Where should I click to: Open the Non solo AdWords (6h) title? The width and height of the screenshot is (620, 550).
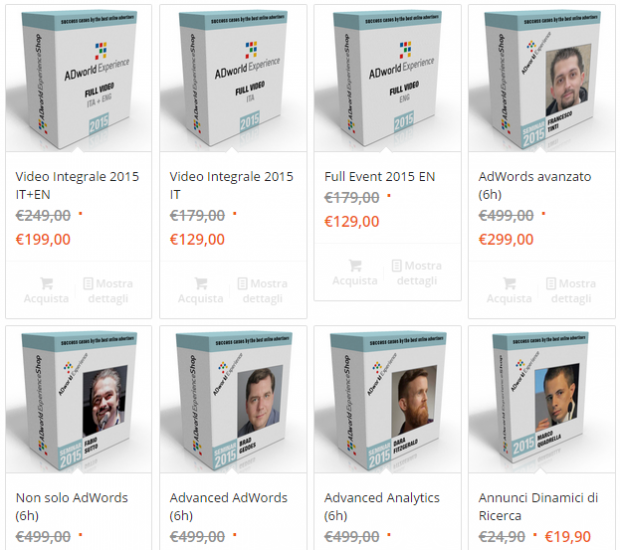[x=72, y=507]
